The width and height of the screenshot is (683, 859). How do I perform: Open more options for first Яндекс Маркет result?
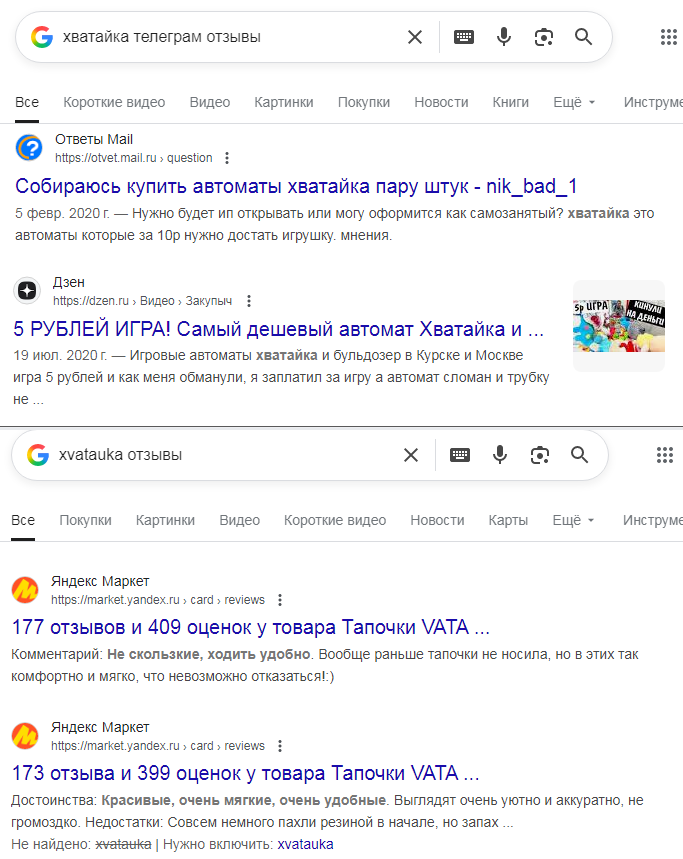click(280, 600)
